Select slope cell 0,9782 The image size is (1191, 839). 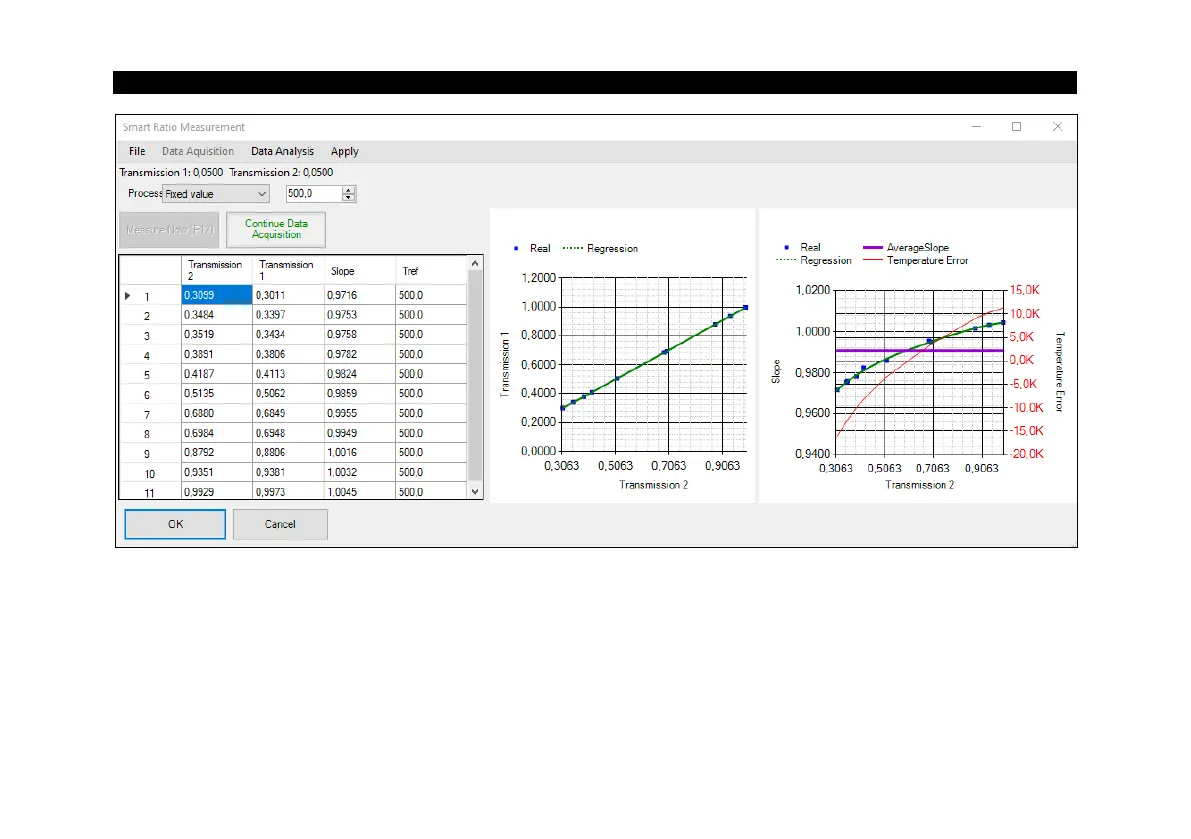(x=359, y=355)
